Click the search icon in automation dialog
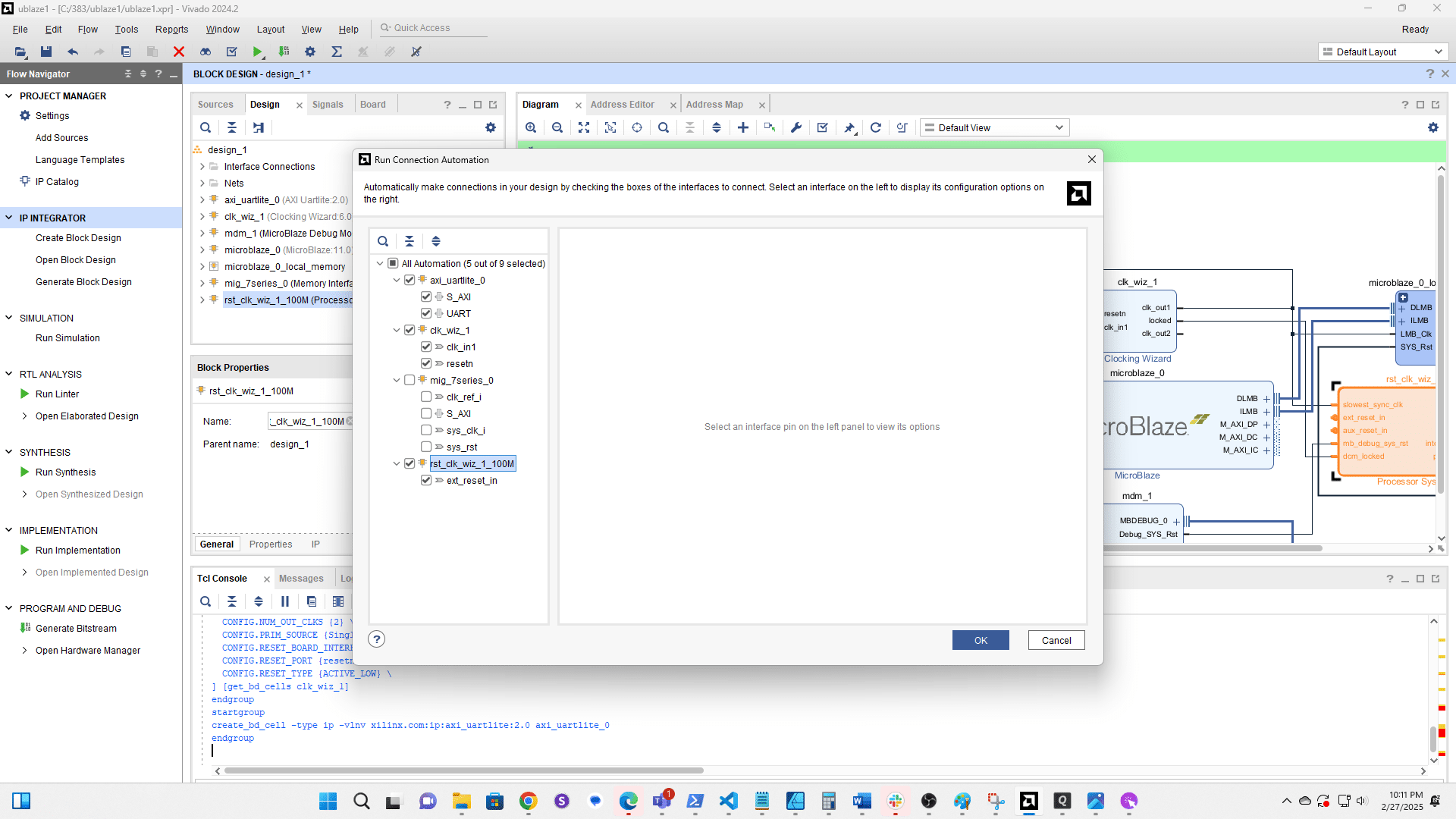This screenshot has height=819, width=1456. (x=383, y=241)
